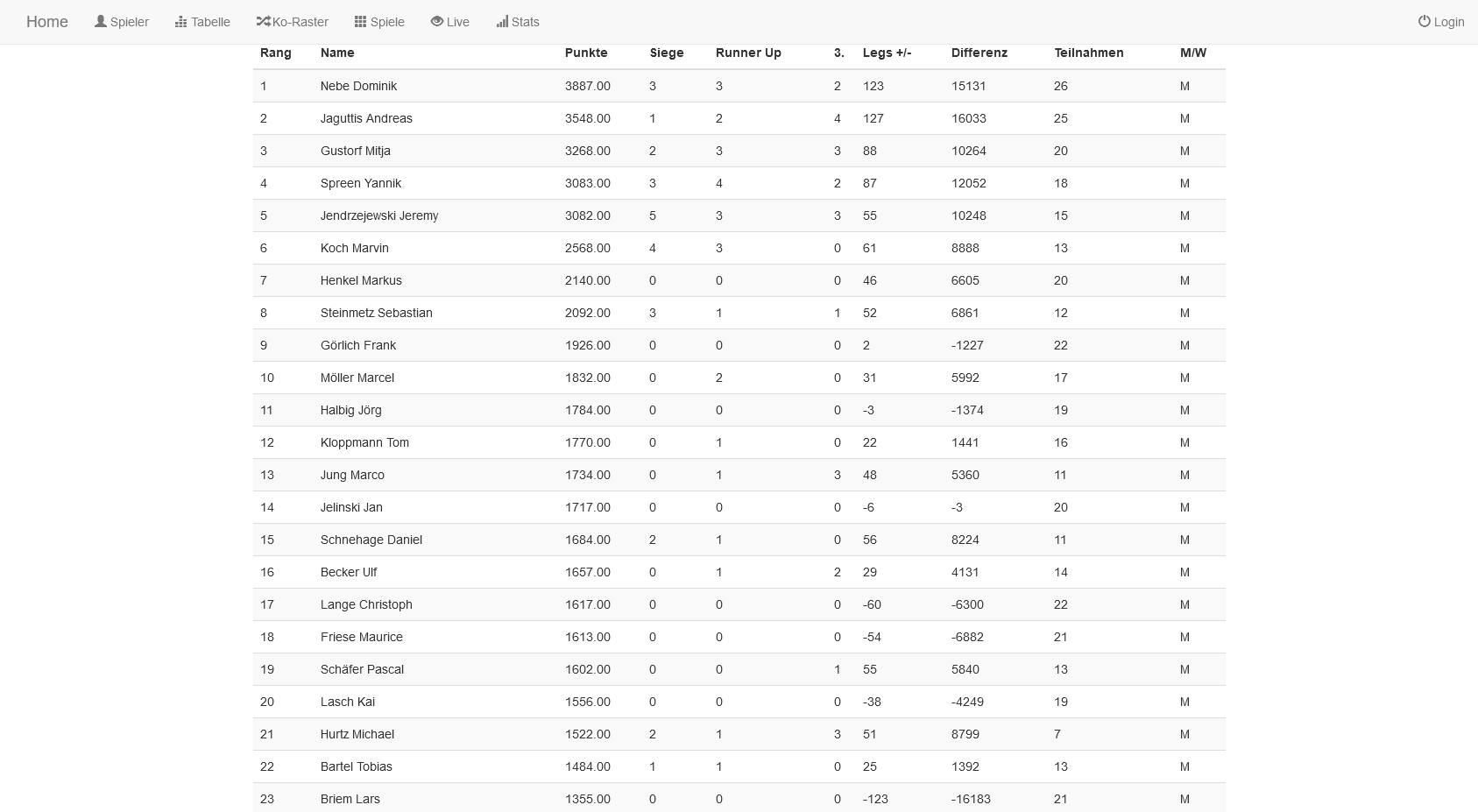
Task: Open the Login link
Action: pos(1448,22)
